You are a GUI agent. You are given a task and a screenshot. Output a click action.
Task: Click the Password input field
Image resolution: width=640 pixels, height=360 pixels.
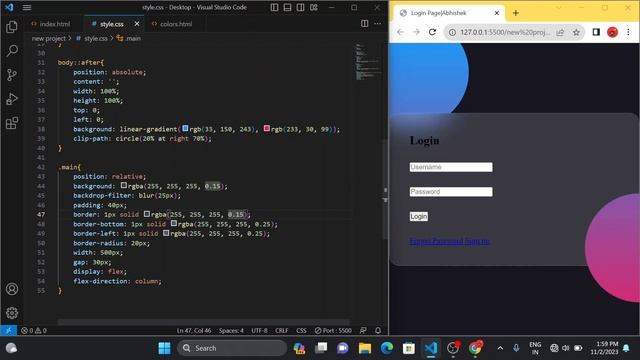[451, 192]
